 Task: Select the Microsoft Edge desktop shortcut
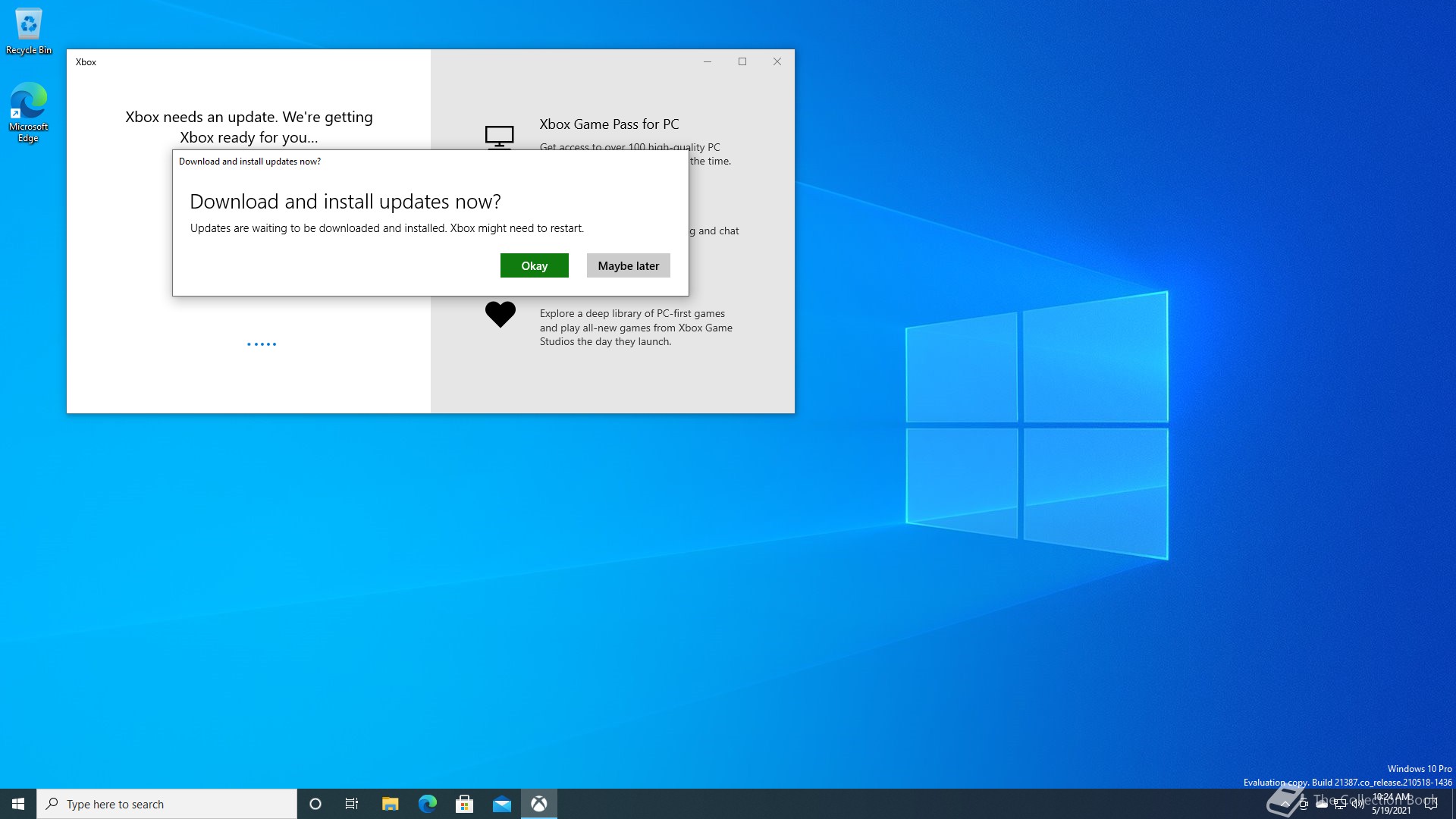(28, 112)
